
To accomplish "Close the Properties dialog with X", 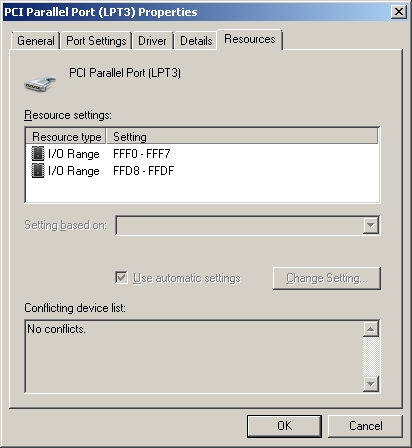I will point(399,12).
